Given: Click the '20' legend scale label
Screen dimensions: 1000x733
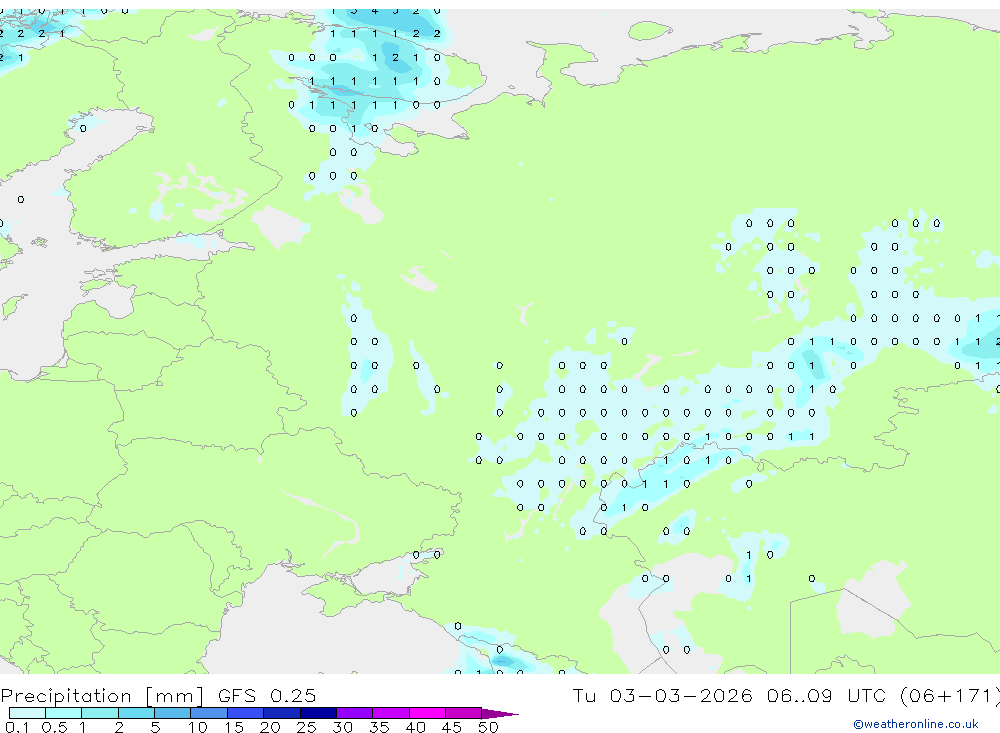Looking at the screenshot, I should pos(270,727).
